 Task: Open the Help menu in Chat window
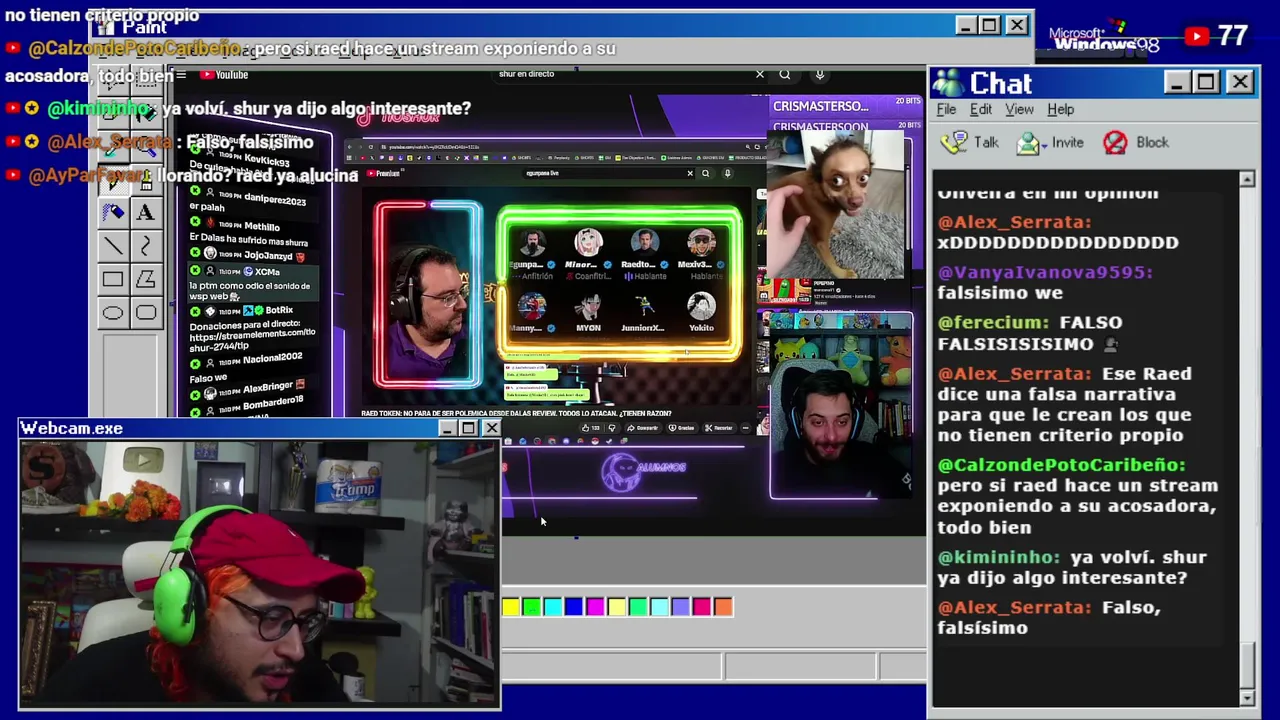[1060, 109]
